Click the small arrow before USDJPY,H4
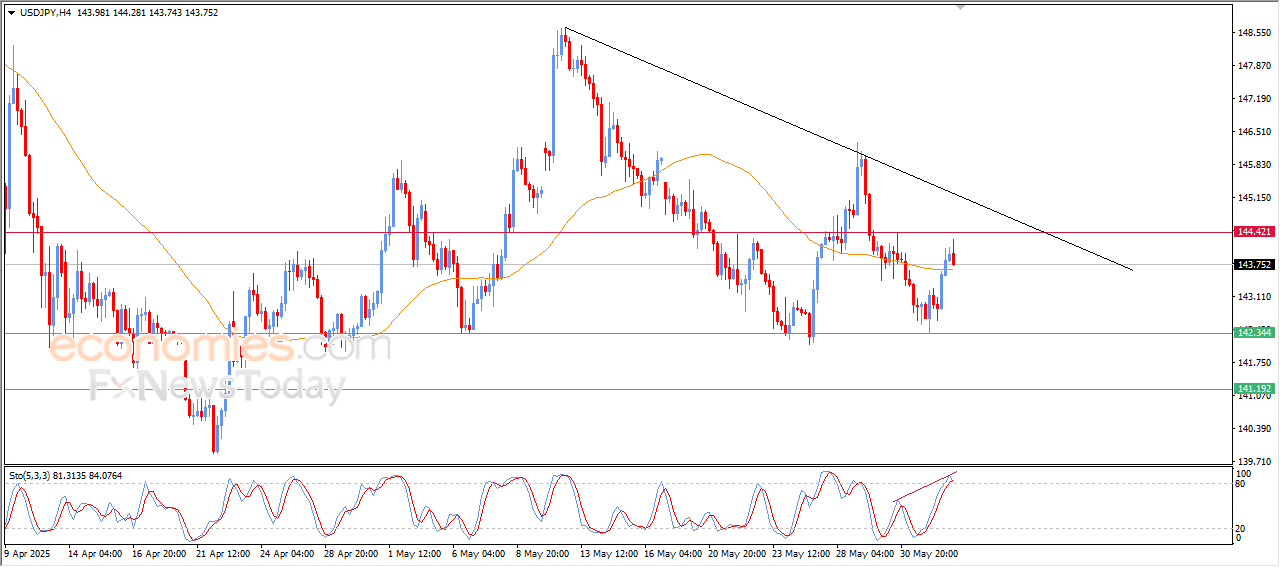This screenshot has width=1280, height=567. point(12,13)
